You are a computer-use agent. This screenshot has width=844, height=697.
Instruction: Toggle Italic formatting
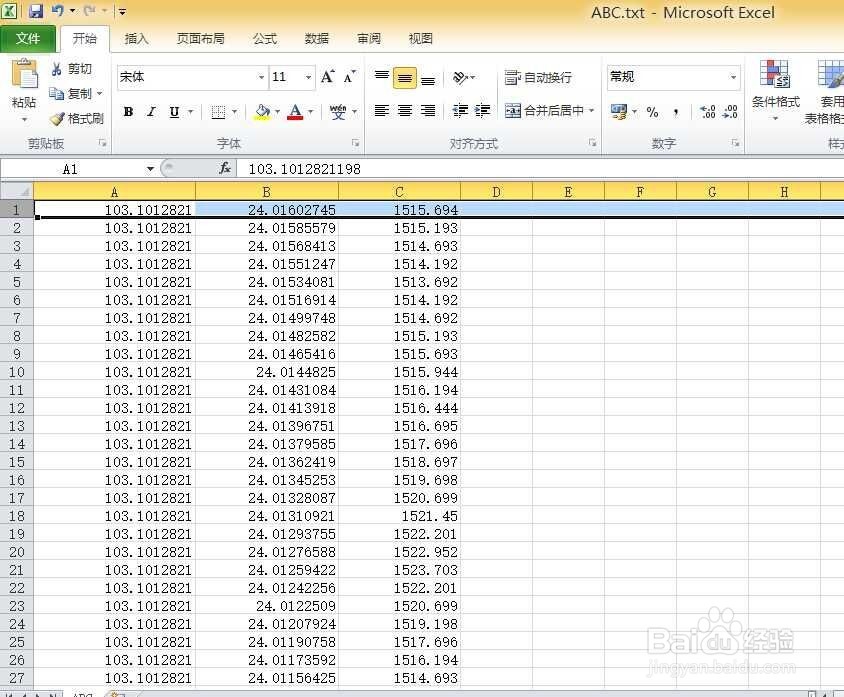pyautogui.click(x=151, y=112)
